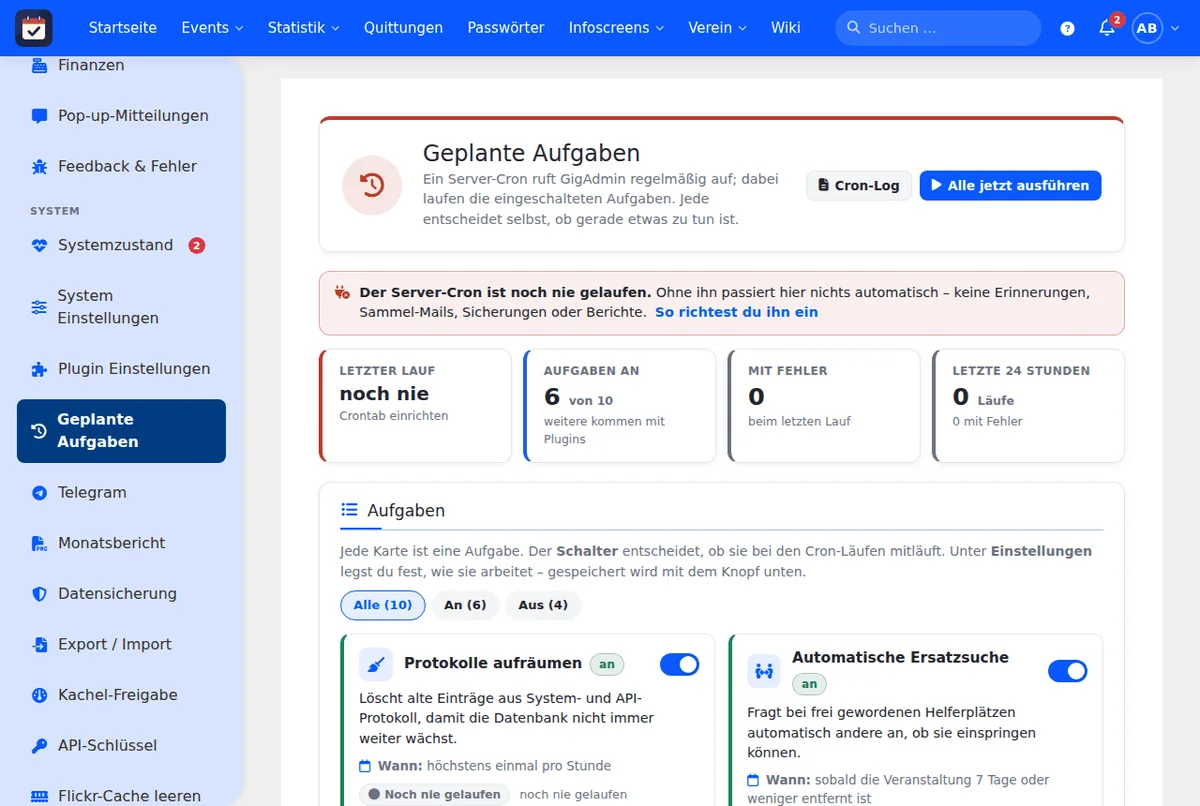
Task: Open the AB user avatar menu
Action: point(1147,28)
